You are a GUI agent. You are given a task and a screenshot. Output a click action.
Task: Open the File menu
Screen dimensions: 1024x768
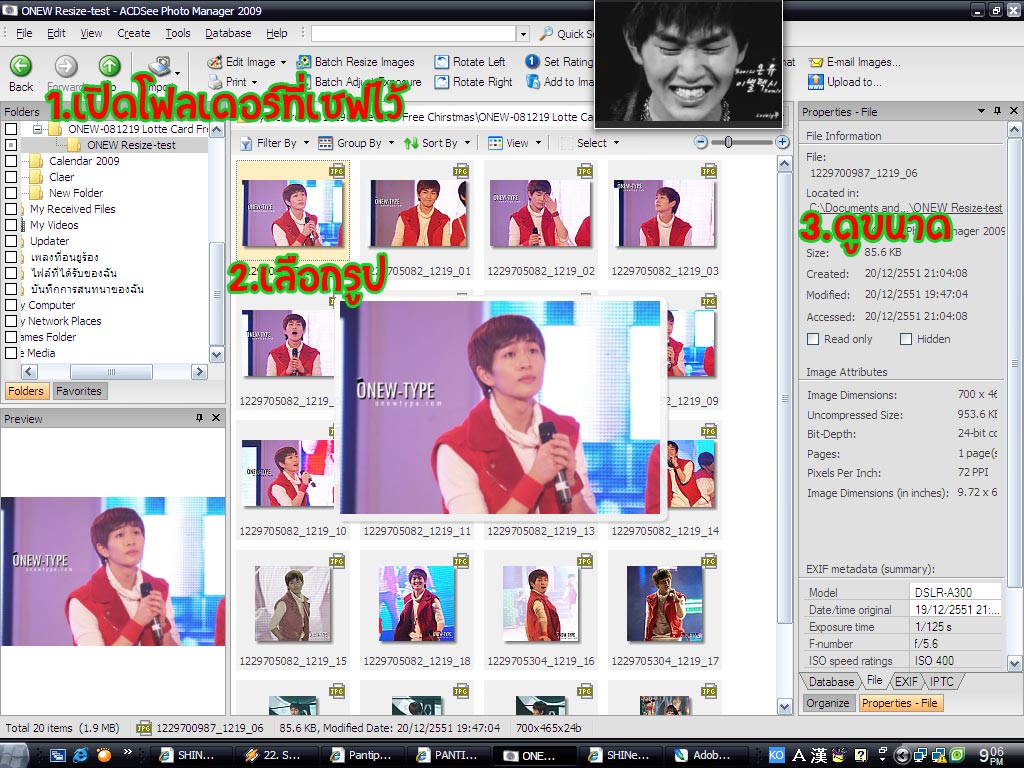pos(24,33)
